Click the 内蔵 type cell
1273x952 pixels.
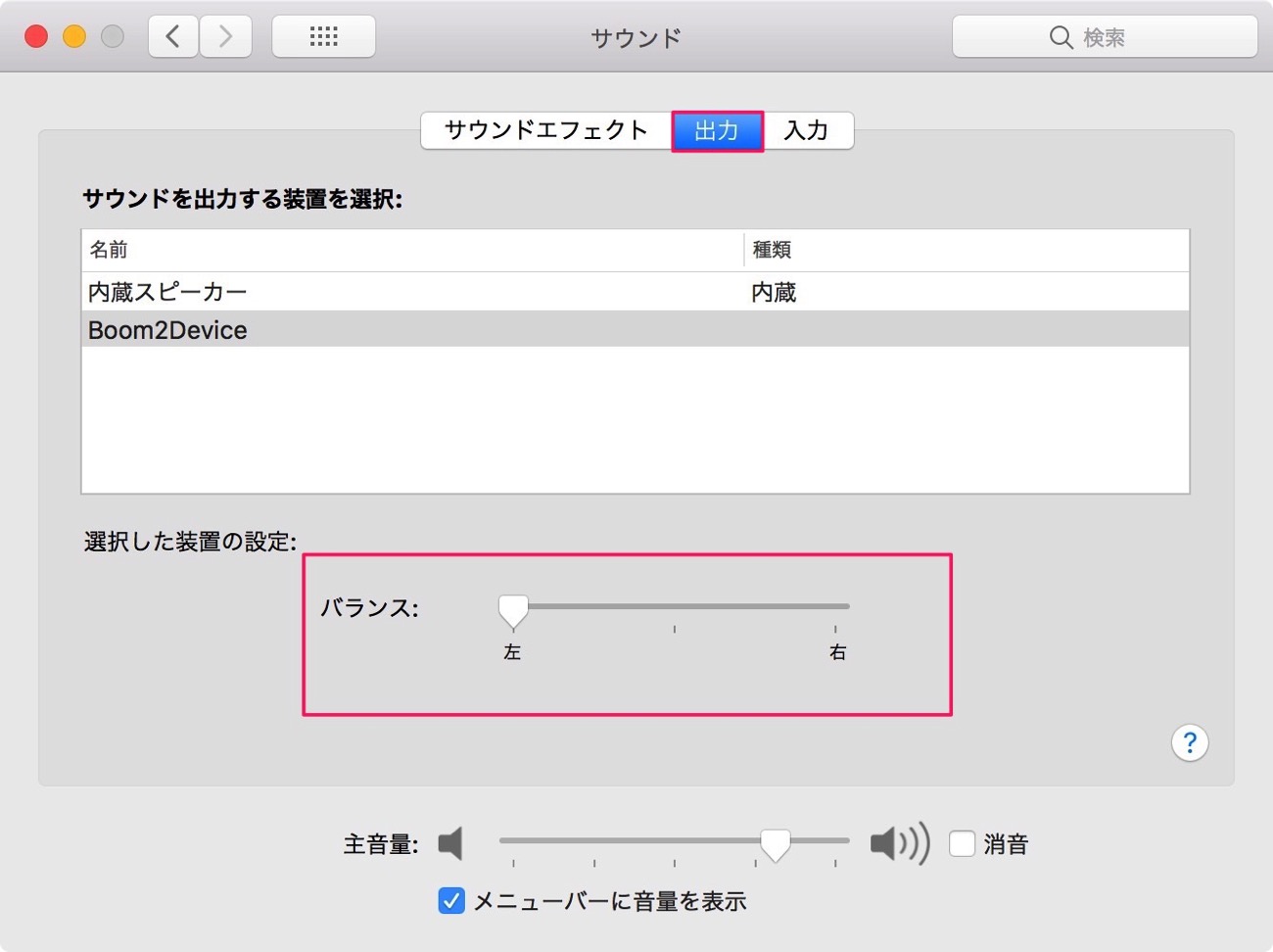coord(774,292)
